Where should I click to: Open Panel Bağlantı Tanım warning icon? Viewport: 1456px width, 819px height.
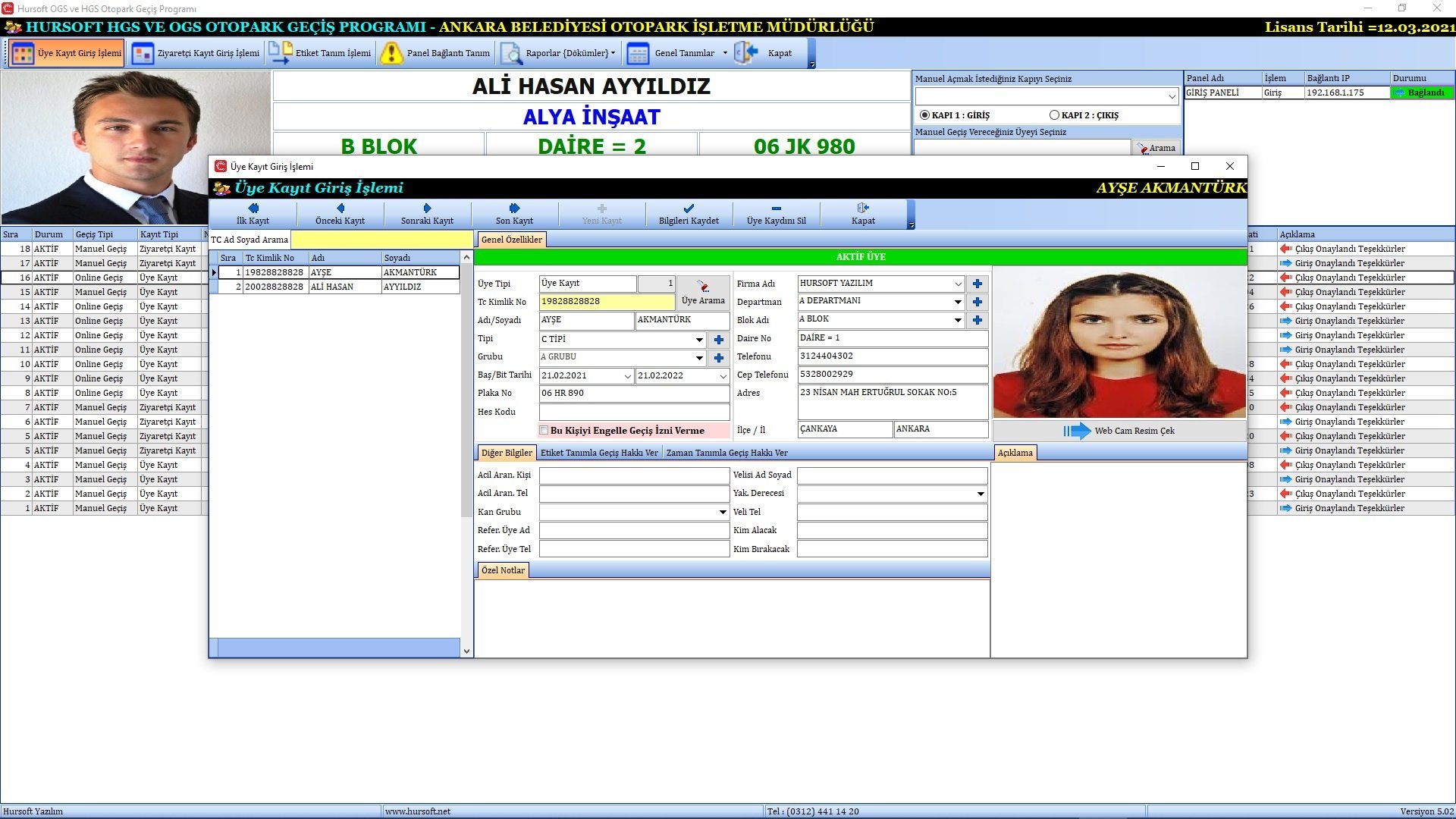coord(391,53)
